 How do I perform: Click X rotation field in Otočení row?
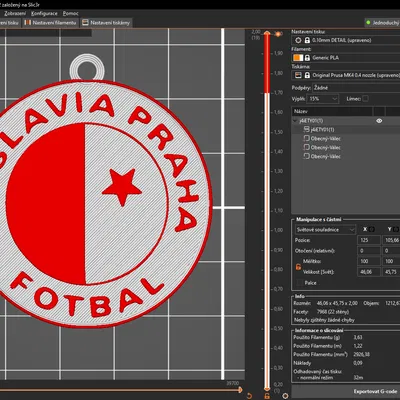coord(369,251)
